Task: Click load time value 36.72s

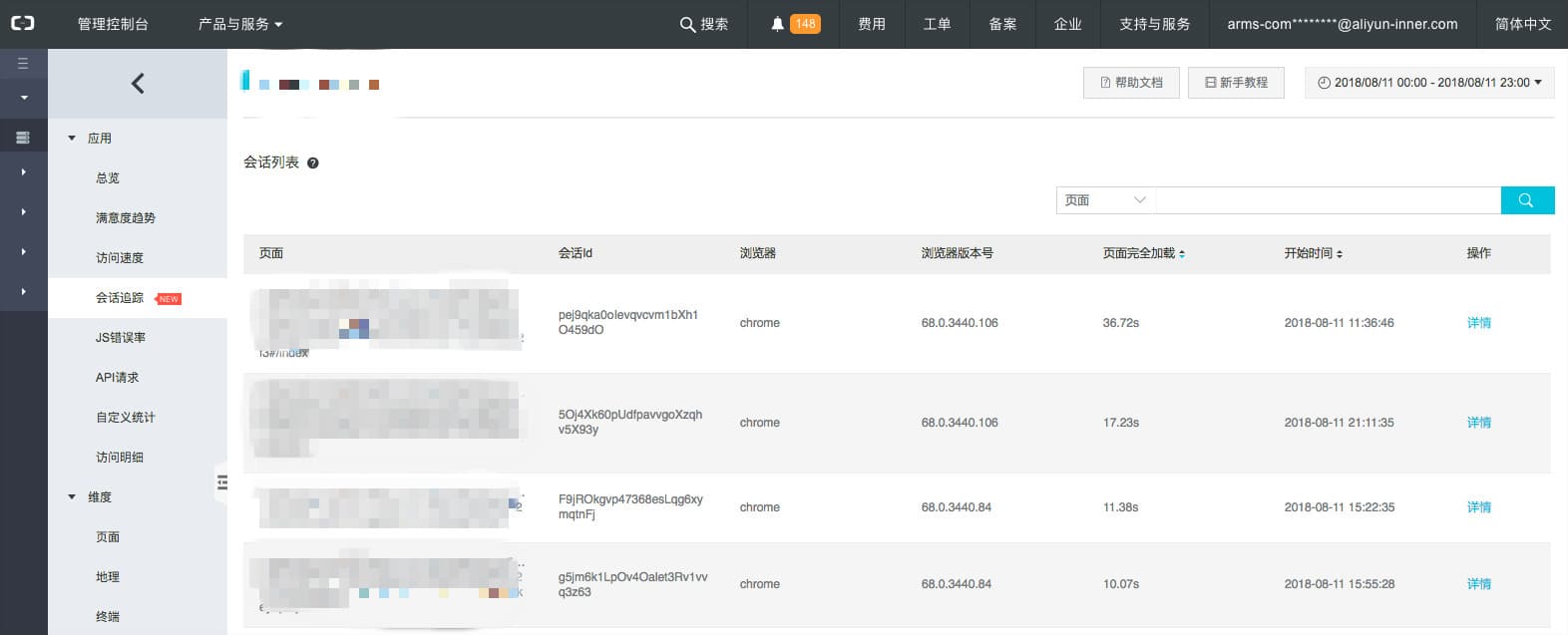Action: coord(1121,323)
